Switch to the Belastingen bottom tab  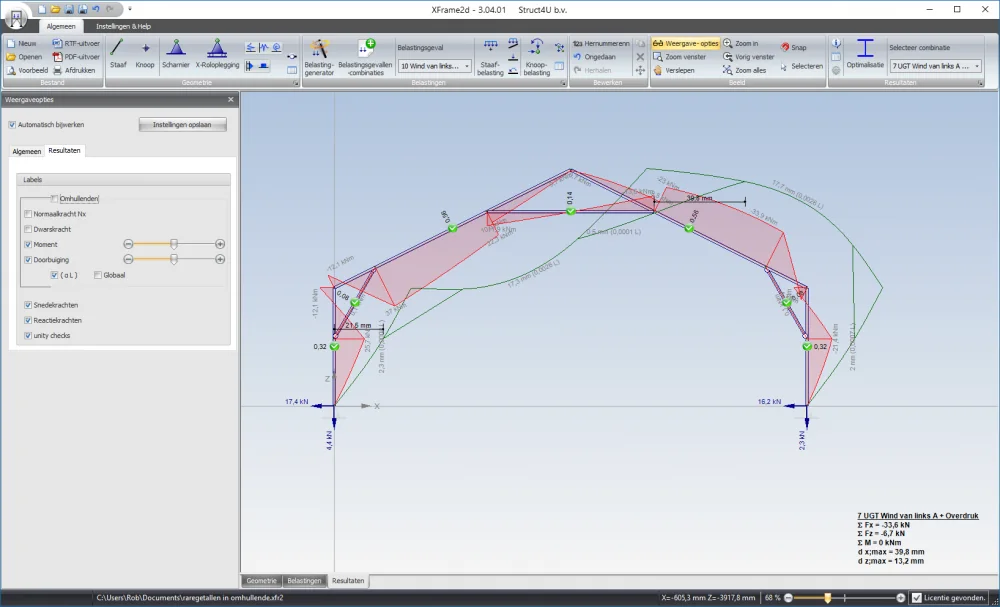[304, 581]
